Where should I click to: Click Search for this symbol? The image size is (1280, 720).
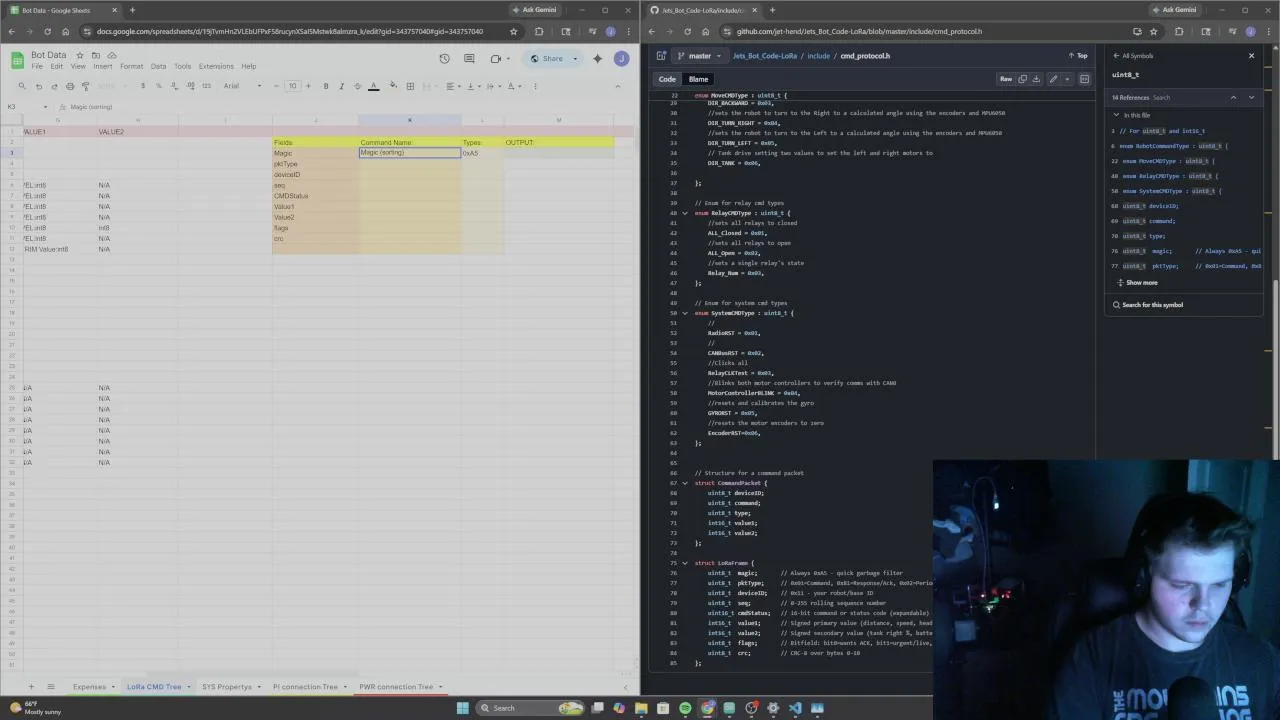click(1148, 305)
